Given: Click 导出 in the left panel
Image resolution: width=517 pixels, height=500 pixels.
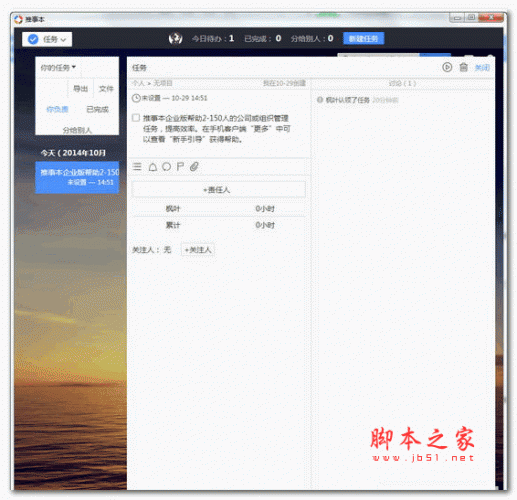Looking at the screenshot, I should (80, 89).
